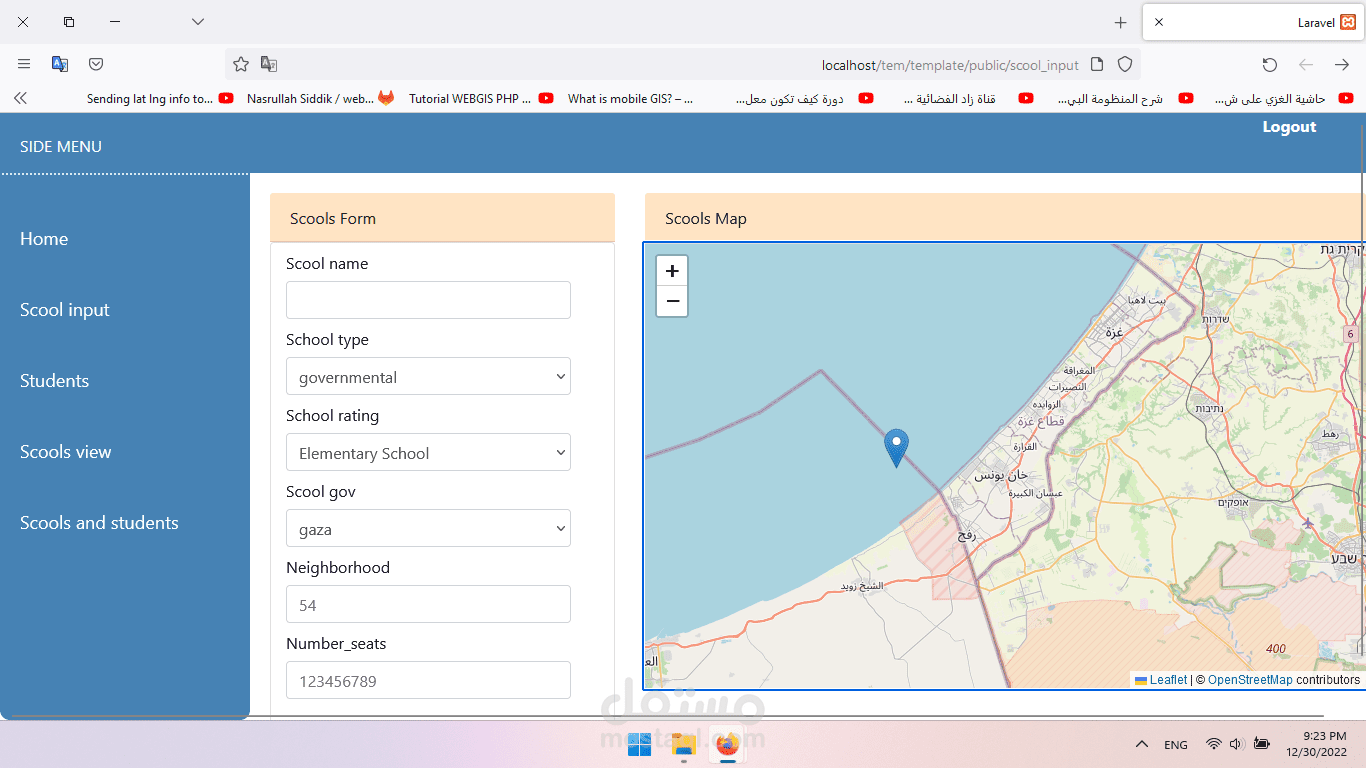1366x768 pixels.
Task: Click the volume speaker tray icon
Action: (x=1236, y=744)
